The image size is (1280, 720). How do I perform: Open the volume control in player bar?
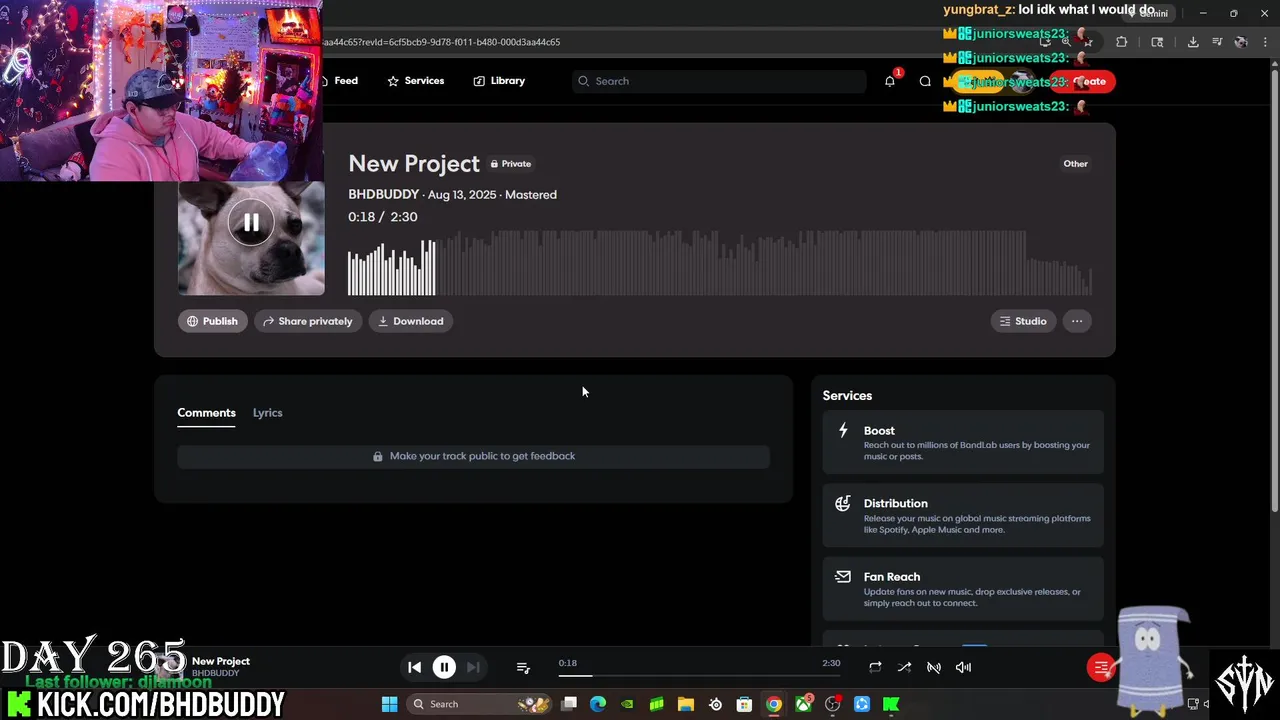[x=963, y=667]
